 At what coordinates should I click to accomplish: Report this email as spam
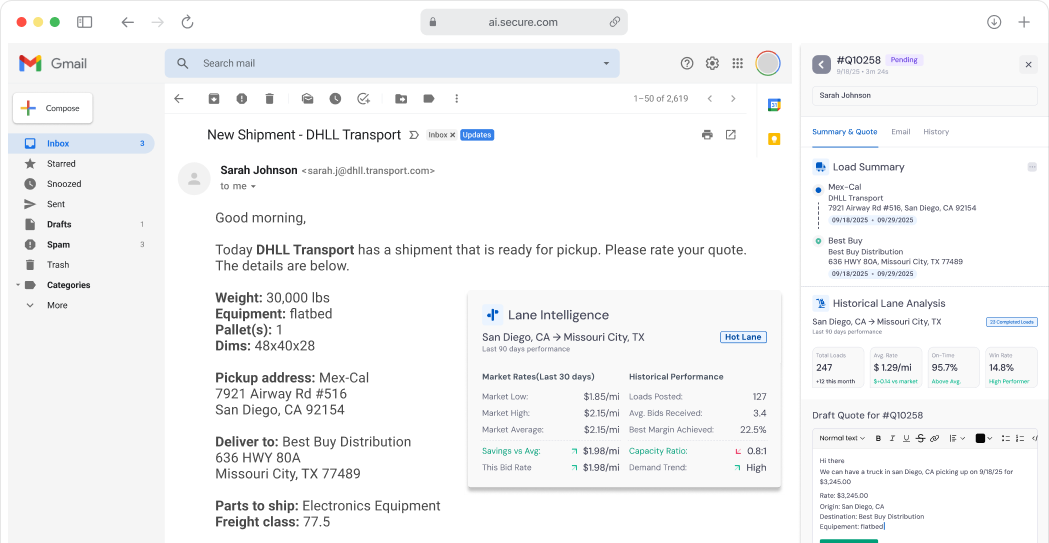(242, 99)
